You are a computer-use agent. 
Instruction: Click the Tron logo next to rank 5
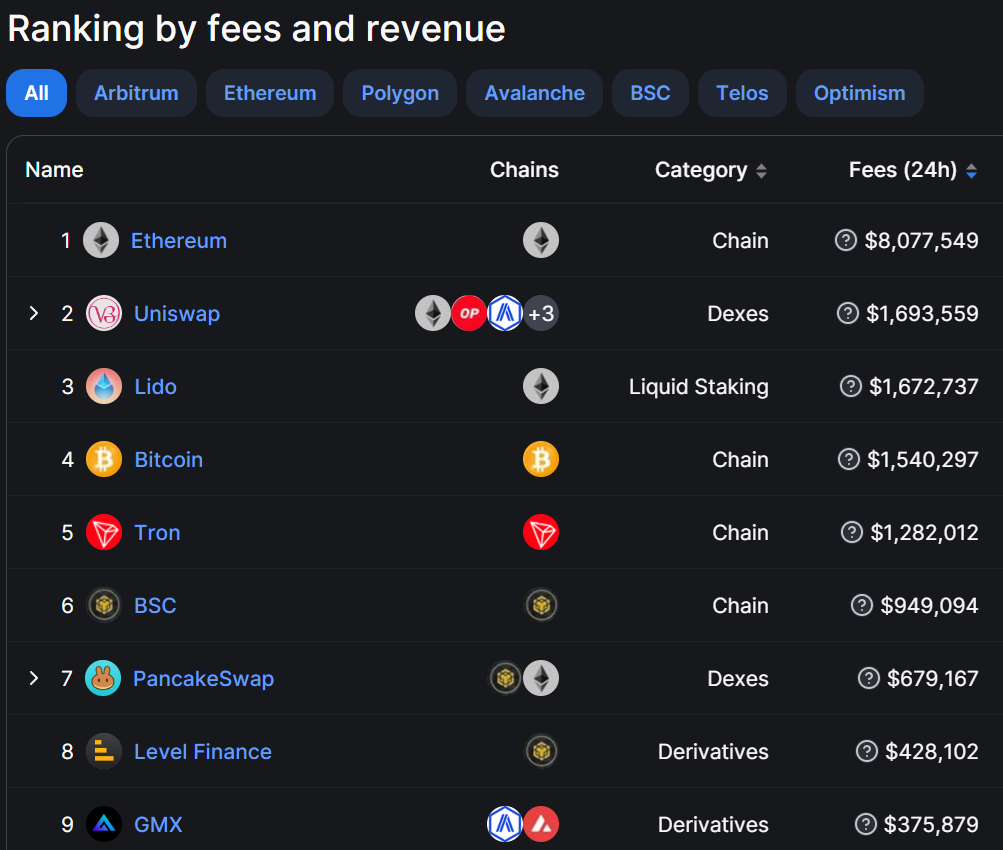[104, 532]
